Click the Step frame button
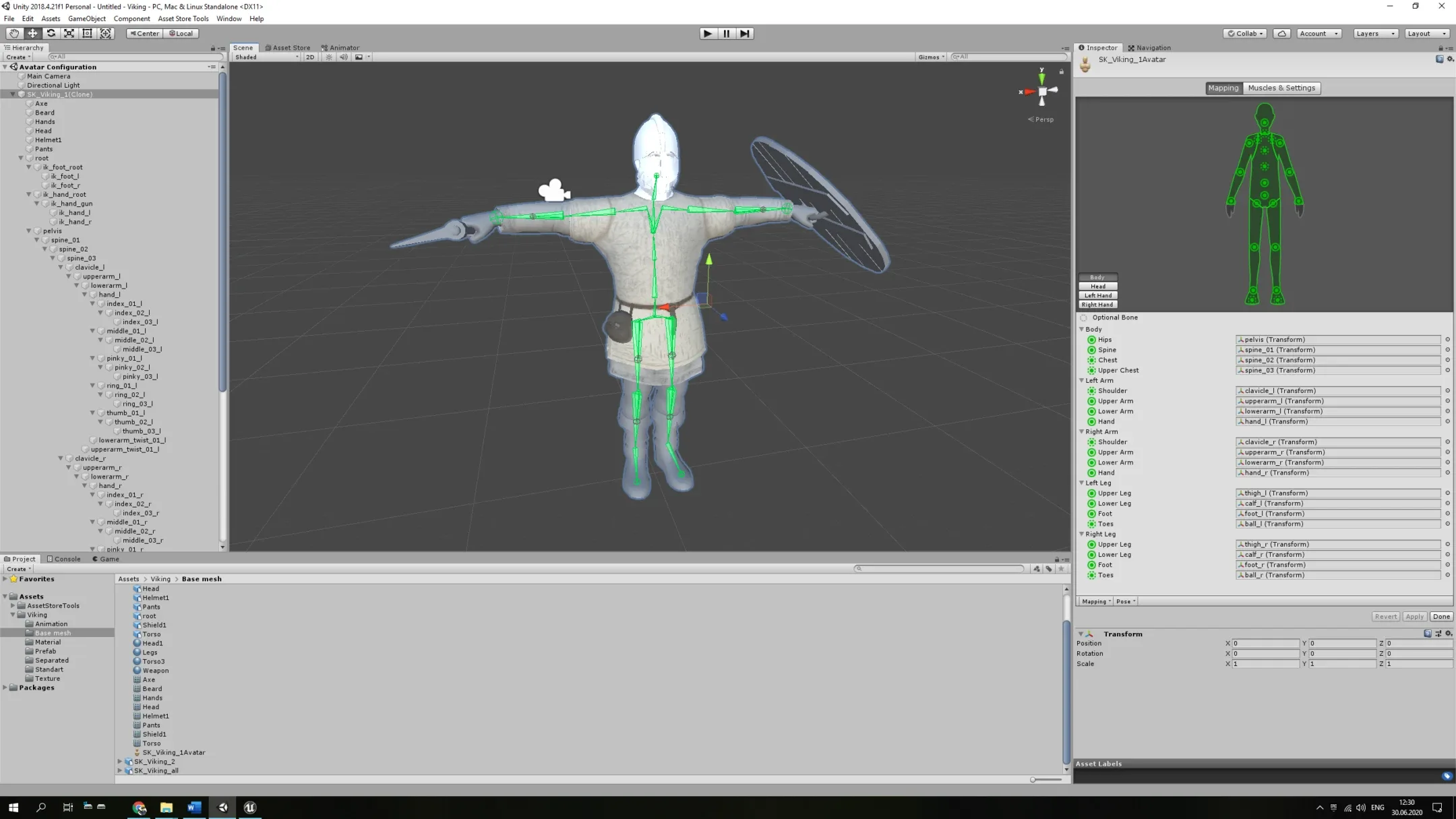 [x=744, y=33]
